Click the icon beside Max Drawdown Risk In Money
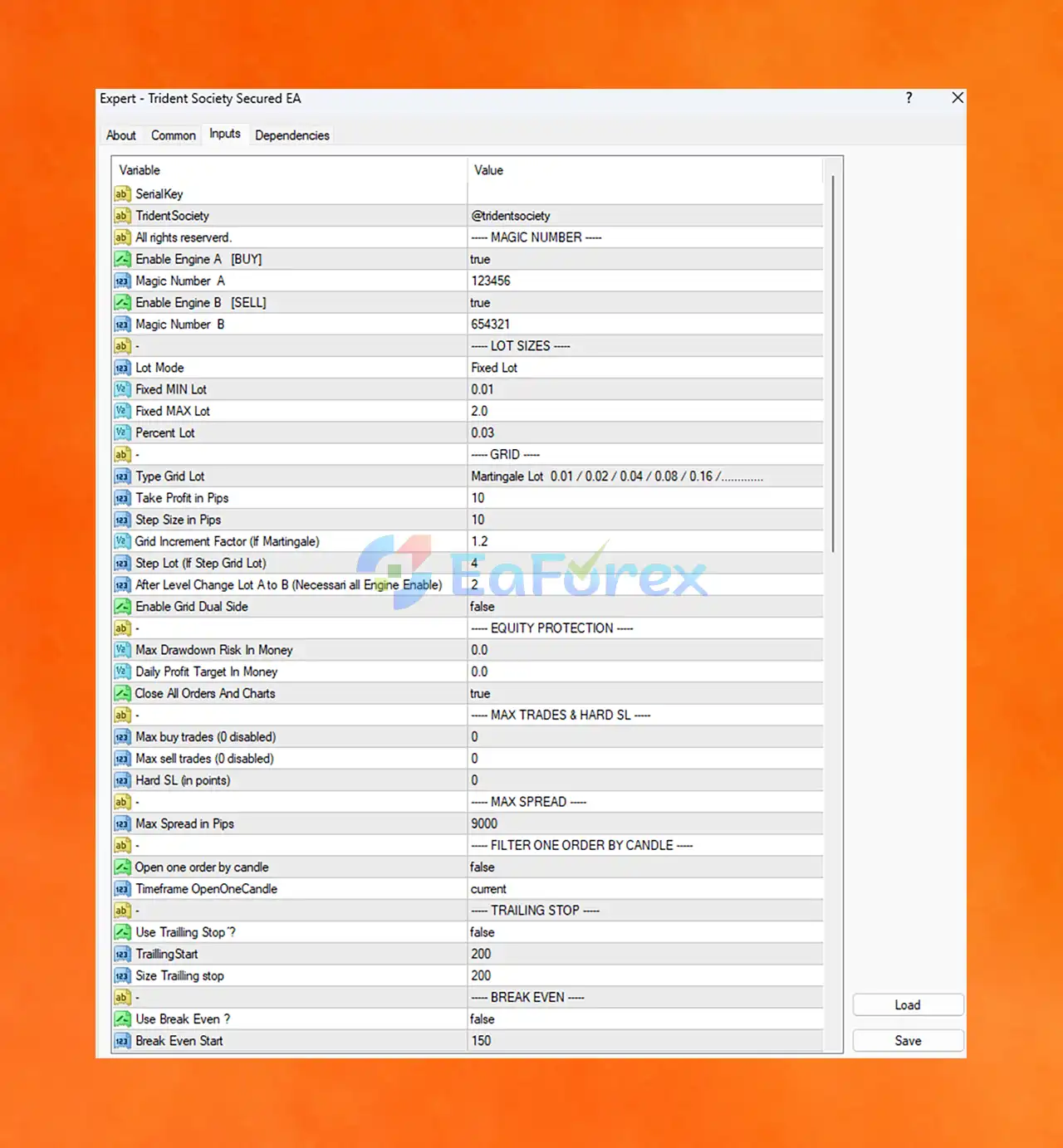Screen dimensions: 1063x1148 [122, 650]
